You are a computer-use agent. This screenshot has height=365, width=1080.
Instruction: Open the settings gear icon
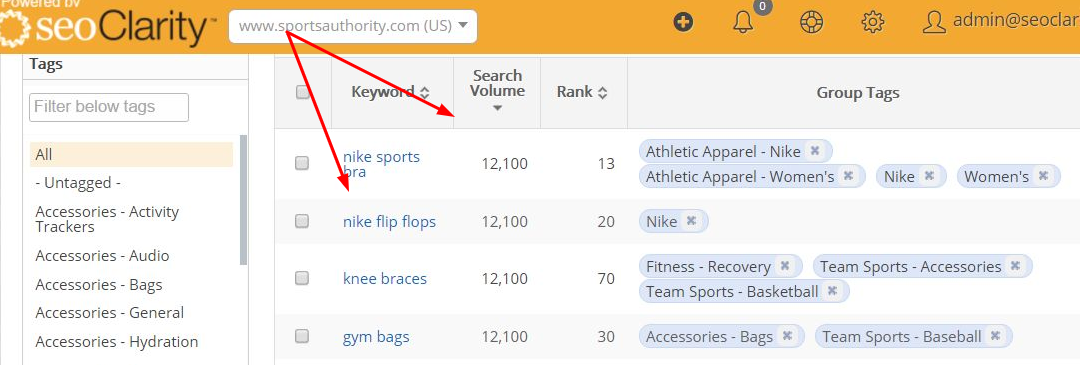click(x=873, y=23)
